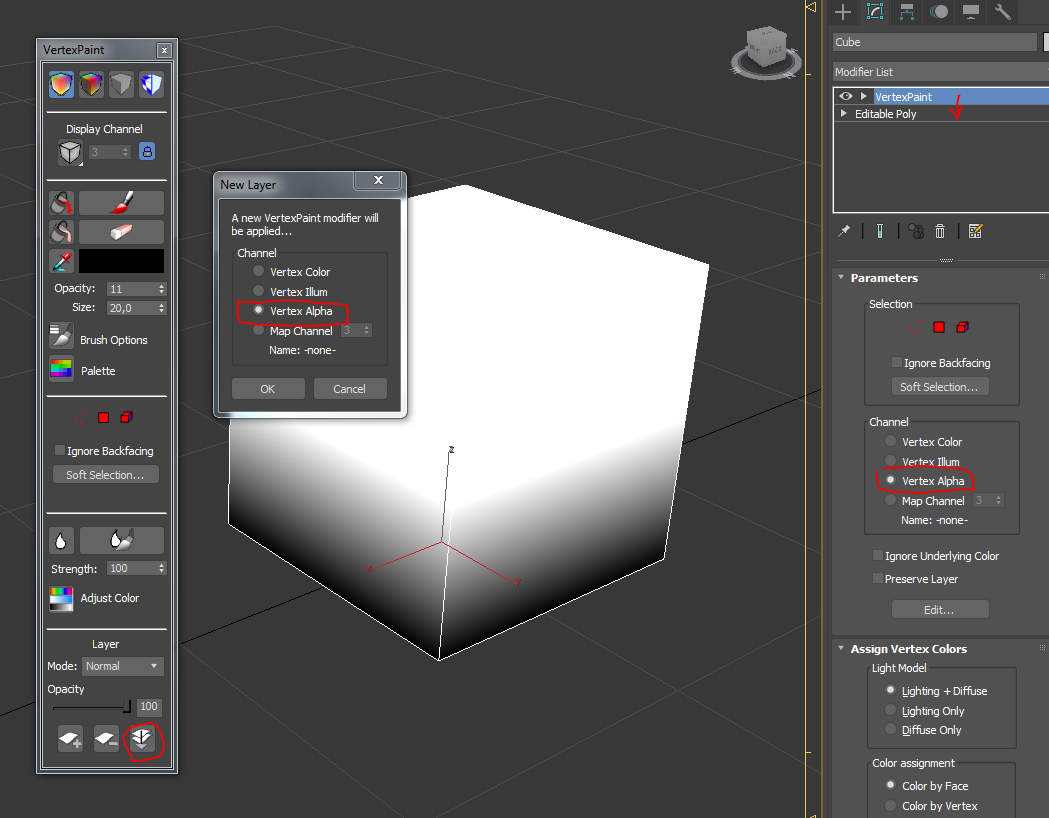Create a new layer via circled New Layer icon
This screenshot has width=1049, height=818.
143,740
